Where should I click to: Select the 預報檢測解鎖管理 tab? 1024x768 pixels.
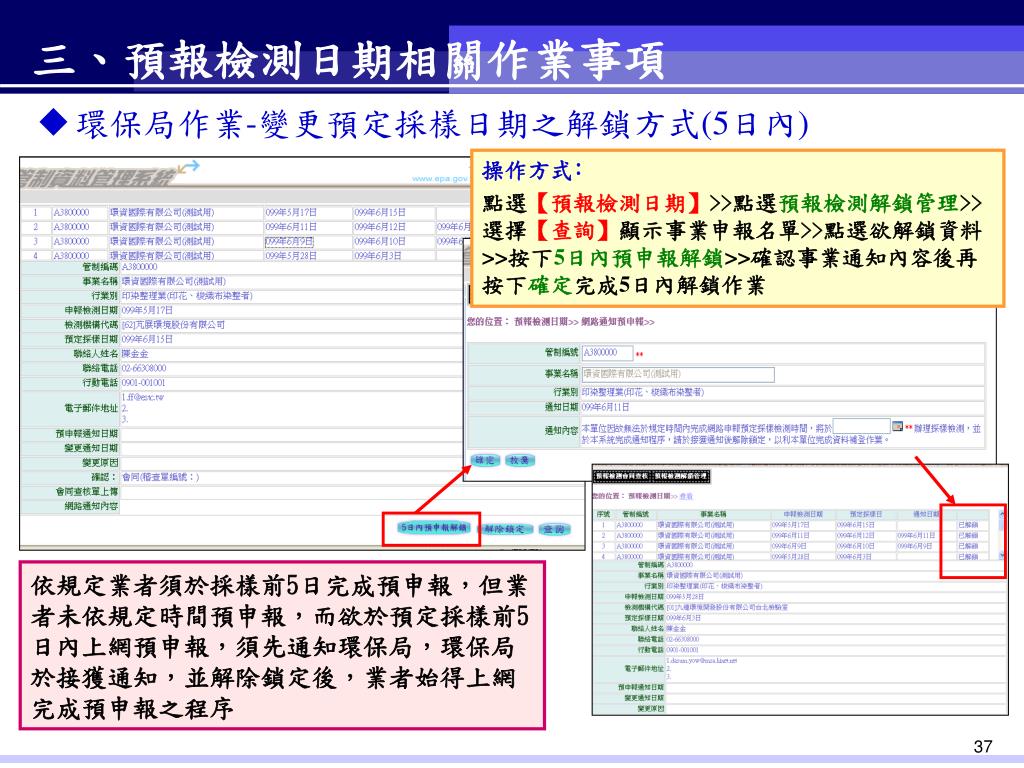coord(681,477)
